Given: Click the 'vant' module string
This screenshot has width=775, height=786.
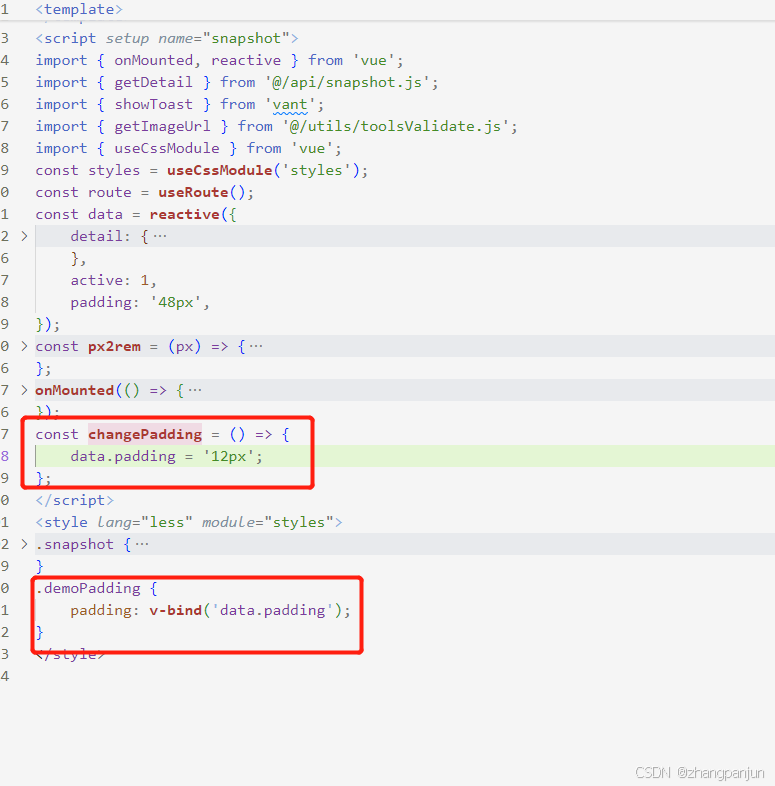Looking at the screenshot, I should [290, 105].
